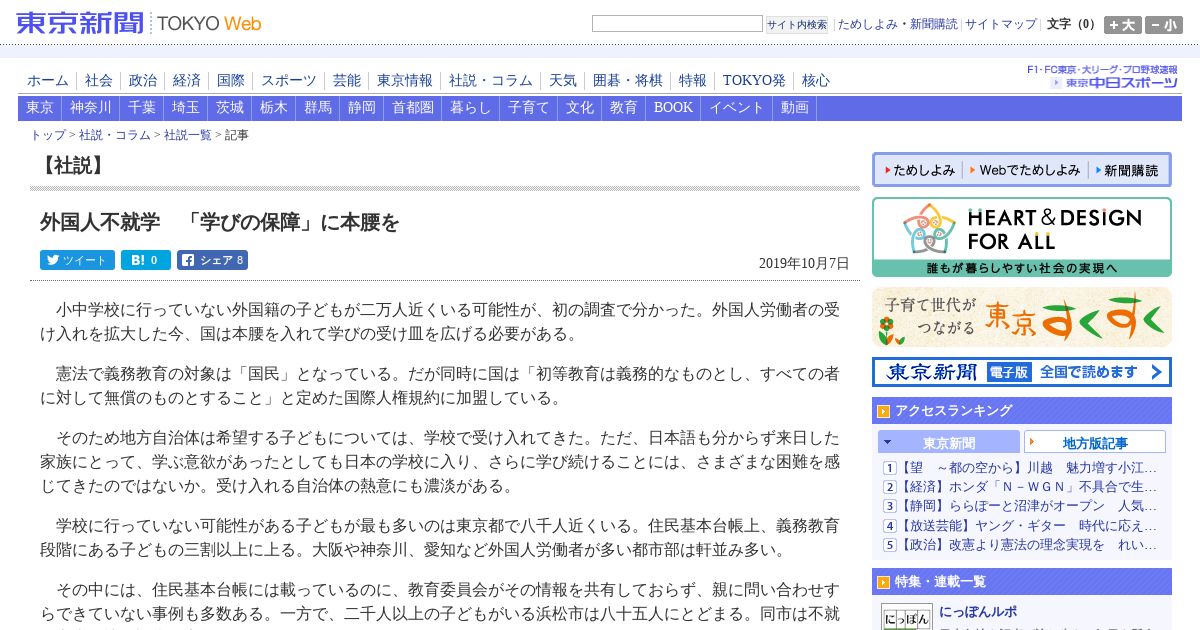Viewport: 1200px width, 630px height.
Task: Select 東京 in the regional bar
Action: tap(40, 108)
